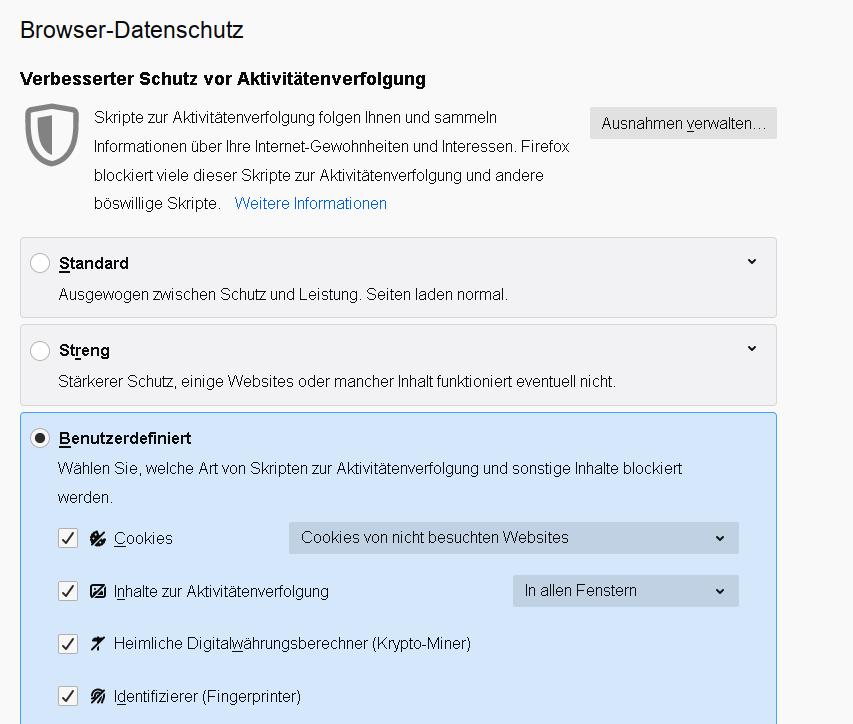Image resolution: width=853 pixels, height=724 pixels.
Task: Click the tracking protection shield icon
Action: [52, 135]
